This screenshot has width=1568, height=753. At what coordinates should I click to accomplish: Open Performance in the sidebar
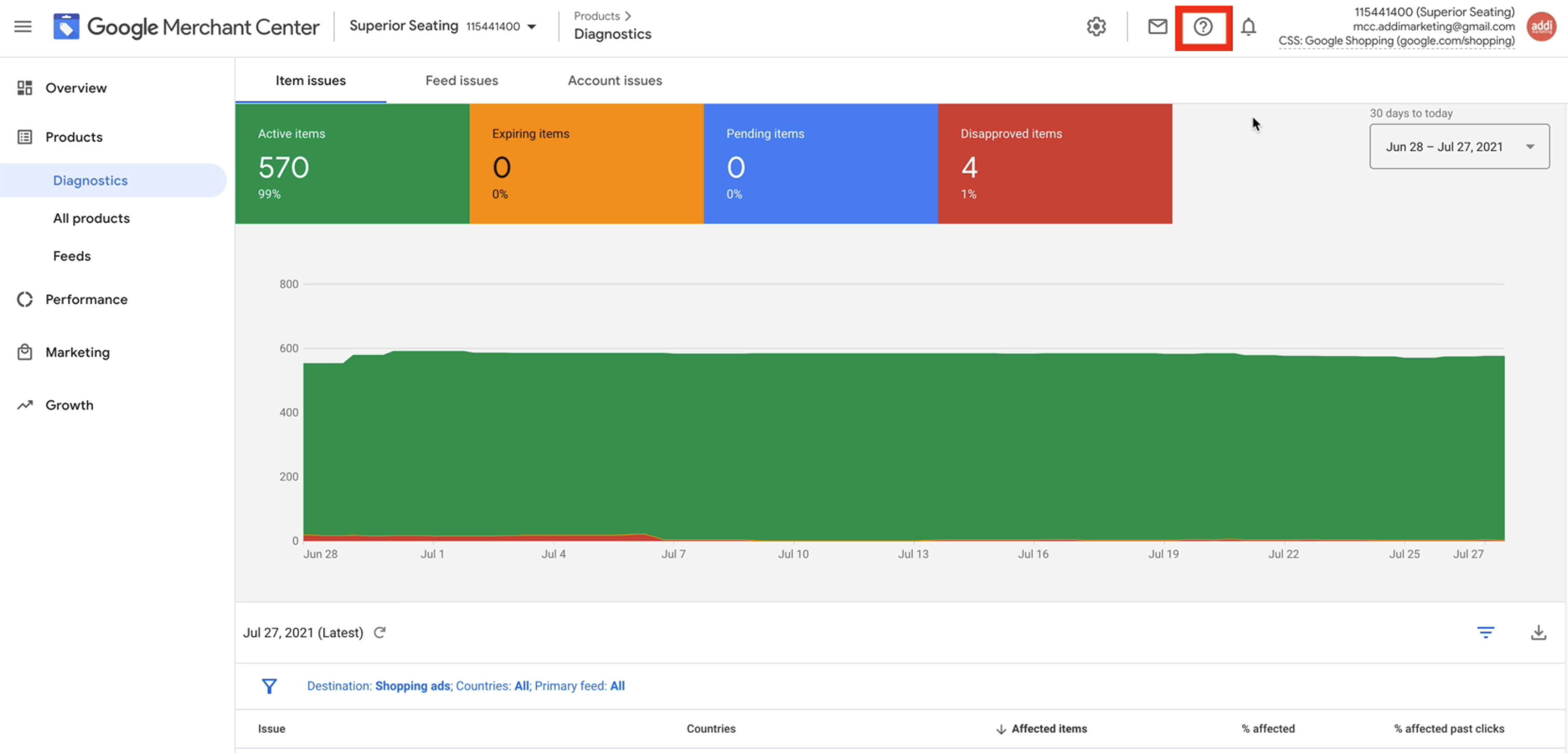point(86,299)
